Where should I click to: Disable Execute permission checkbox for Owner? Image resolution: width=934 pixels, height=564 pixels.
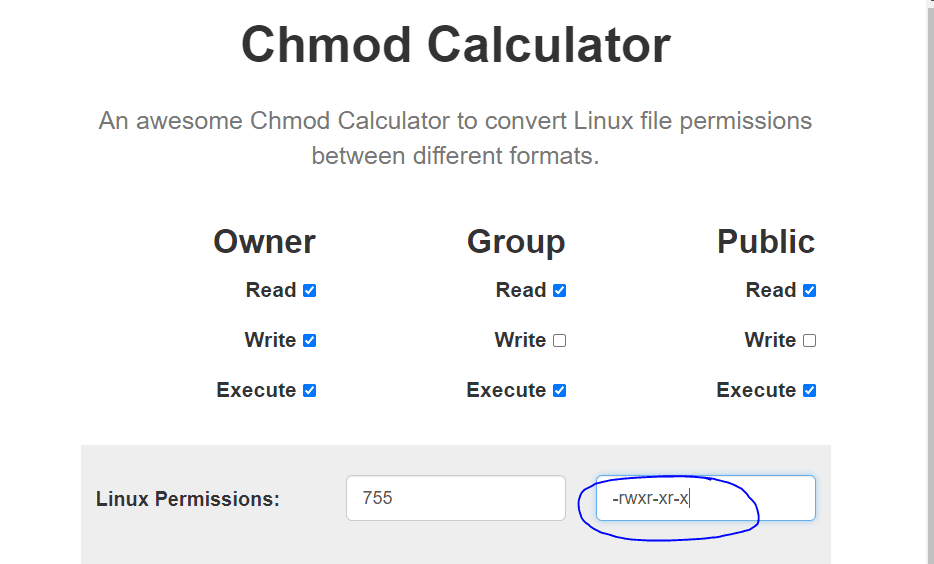[x=309, y=391]
